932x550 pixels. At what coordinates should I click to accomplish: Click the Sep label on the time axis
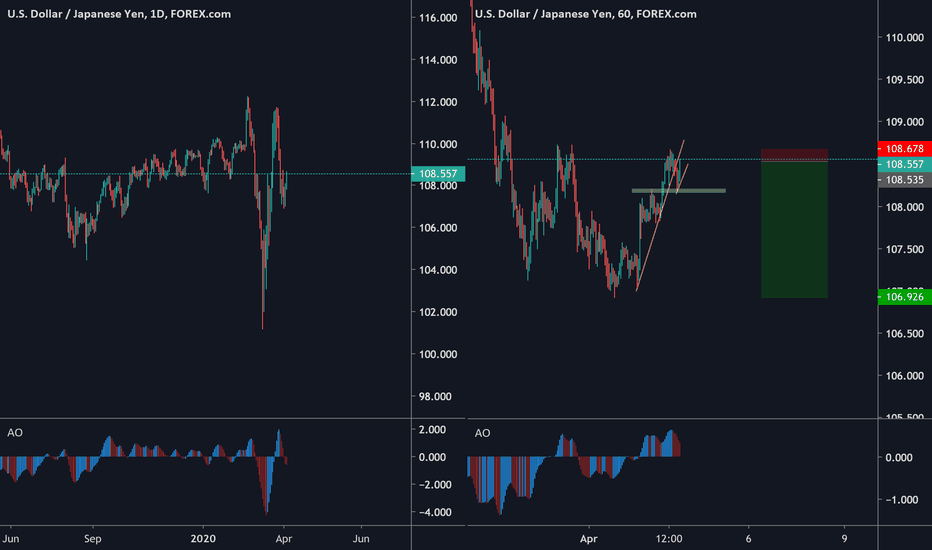[93, 539]
